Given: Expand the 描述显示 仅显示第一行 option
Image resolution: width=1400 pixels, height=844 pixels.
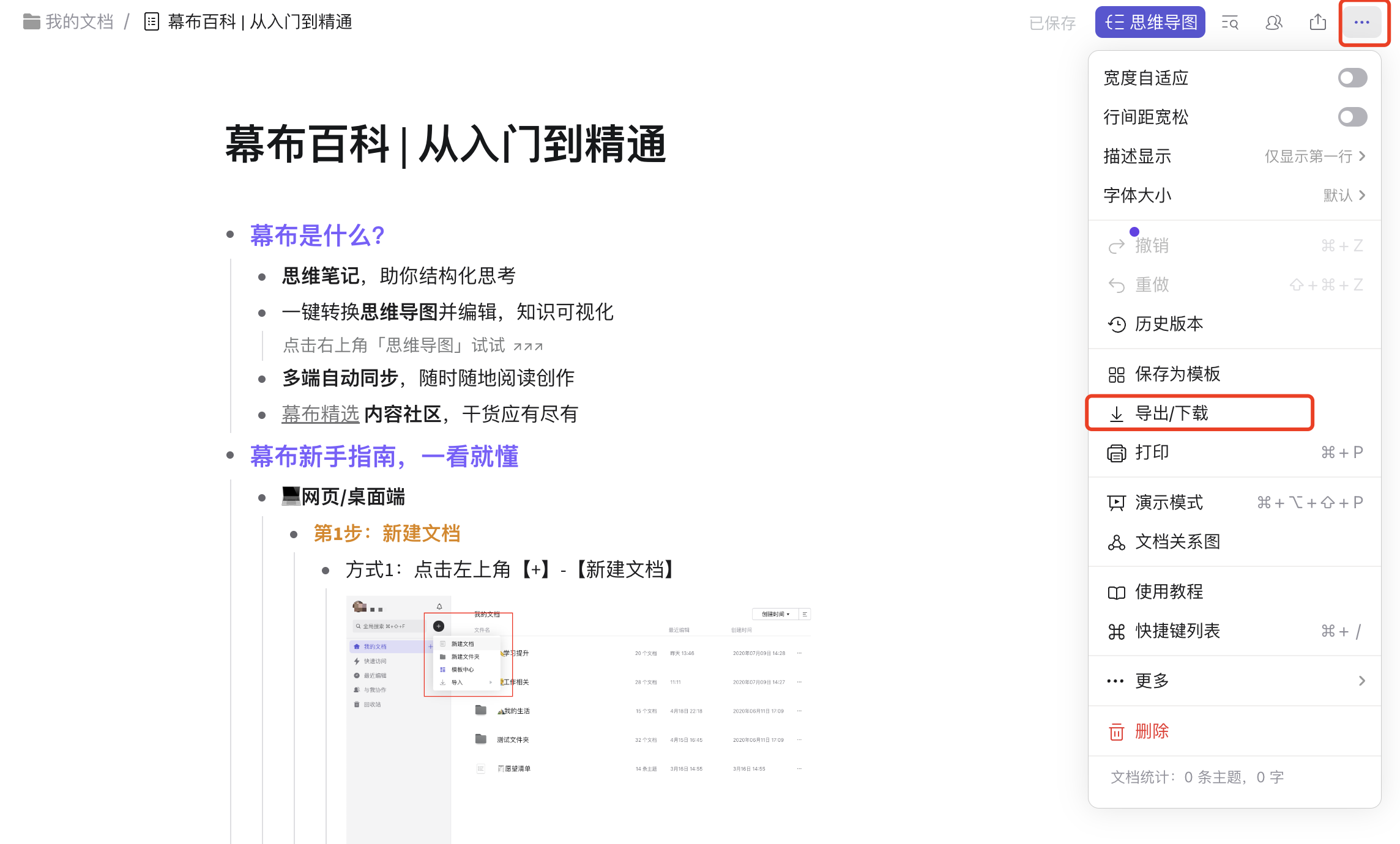Looking at the screenshot, I should 1234,156.
